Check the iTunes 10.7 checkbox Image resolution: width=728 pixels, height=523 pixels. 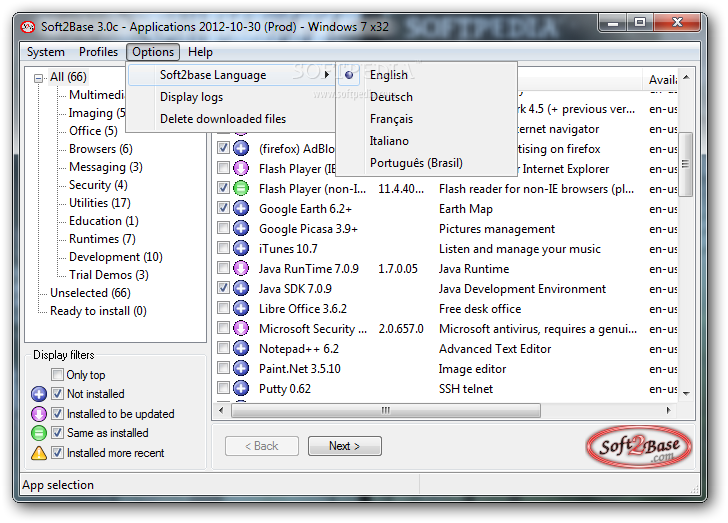coord(223,248)
